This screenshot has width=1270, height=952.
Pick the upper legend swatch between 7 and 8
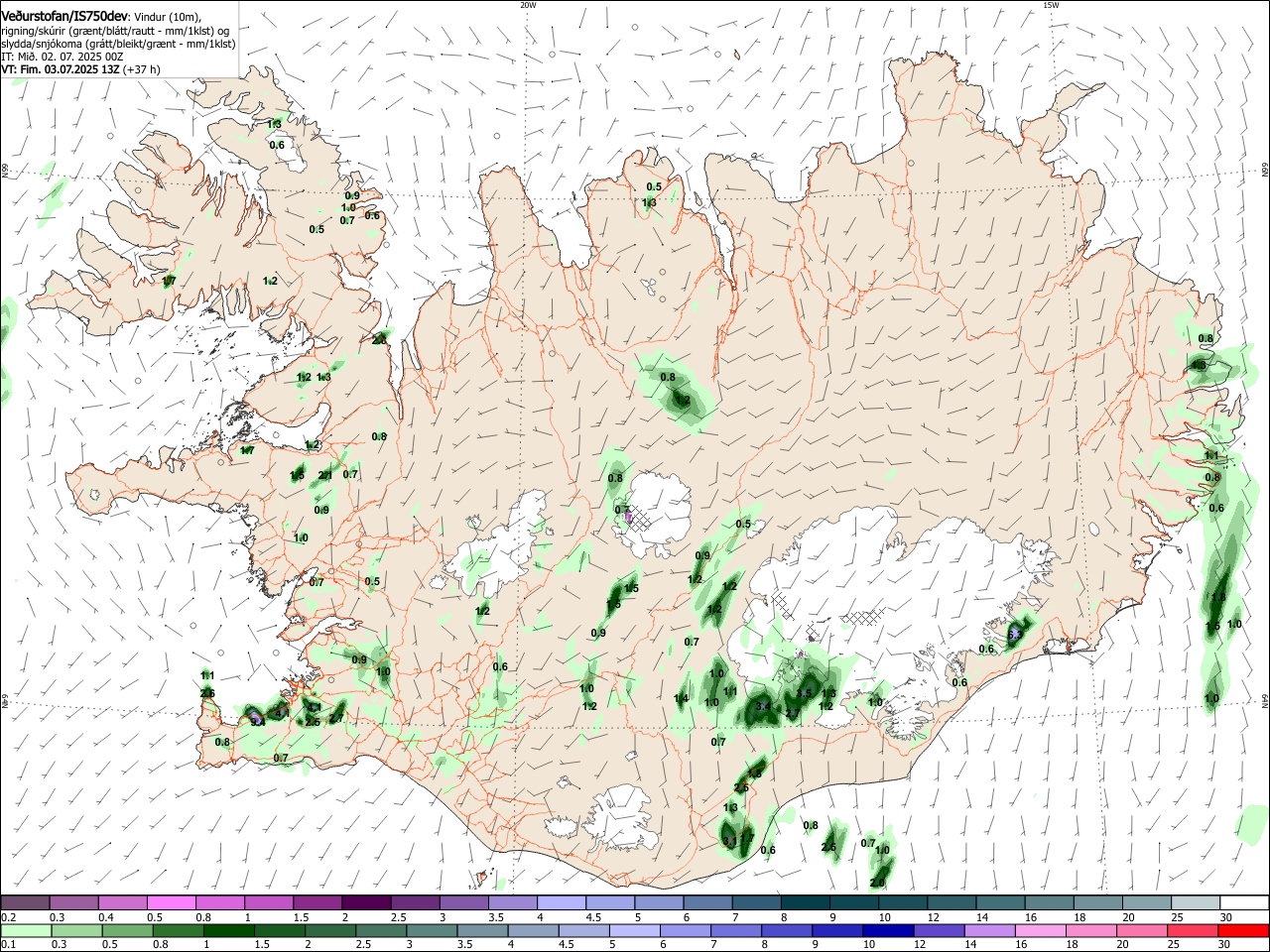[x=755, y=902]
